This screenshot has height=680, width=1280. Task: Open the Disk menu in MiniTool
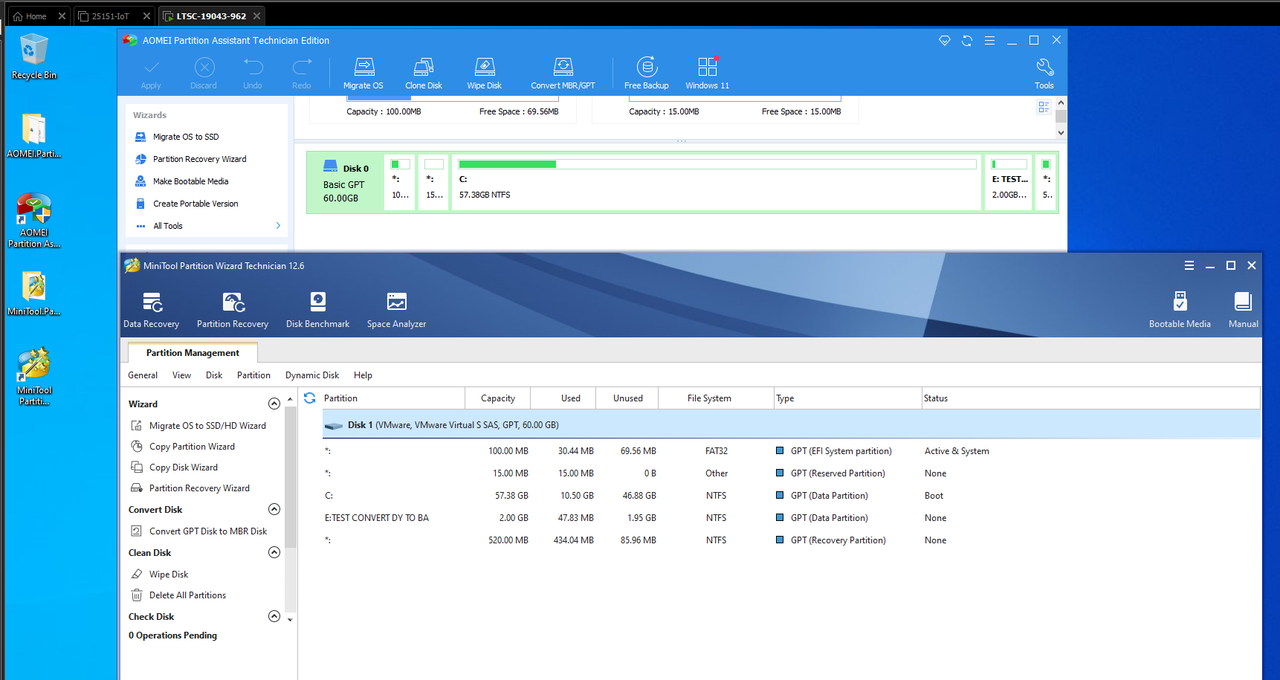[x=214, y=375]
